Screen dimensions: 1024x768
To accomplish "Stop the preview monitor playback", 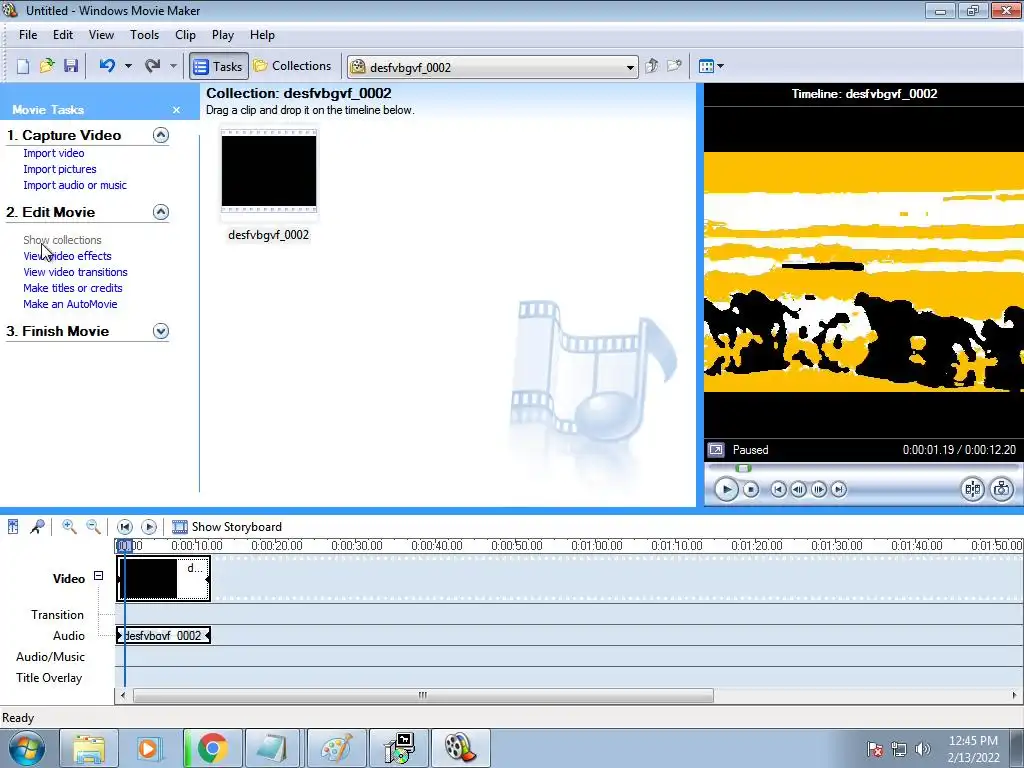I will [x=751, y=489].
